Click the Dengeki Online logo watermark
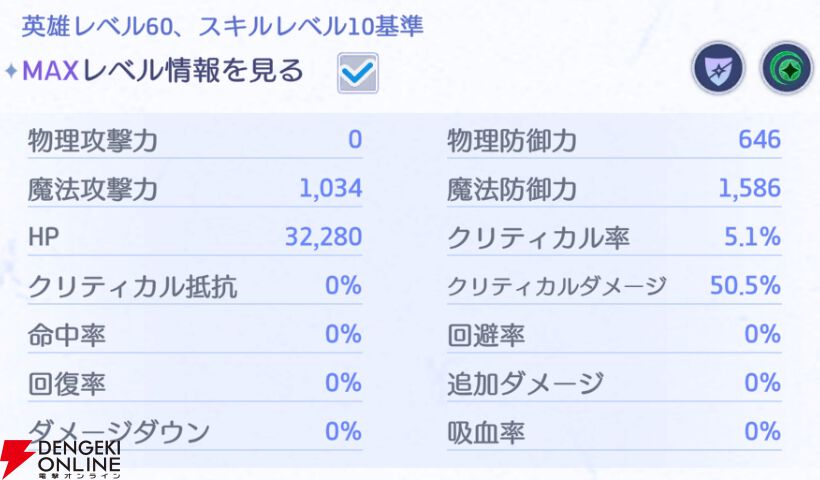The width and height of the screenshot is (820, 480). coord(61,460)
